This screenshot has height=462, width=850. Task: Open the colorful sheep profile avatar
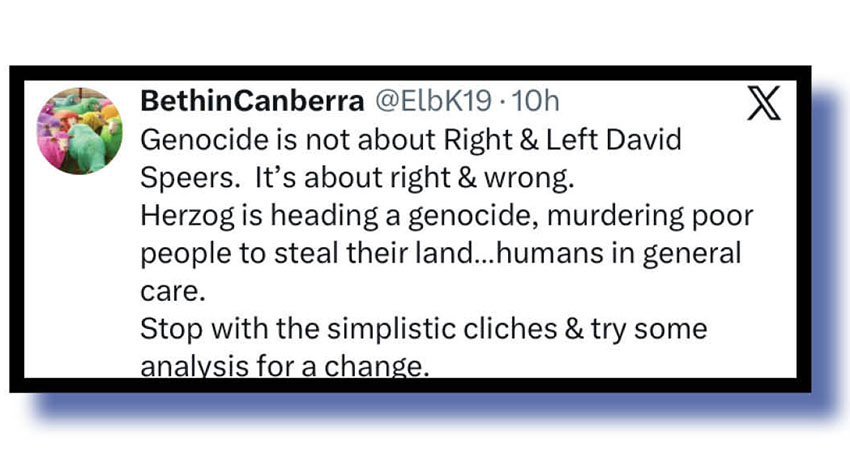79,130
